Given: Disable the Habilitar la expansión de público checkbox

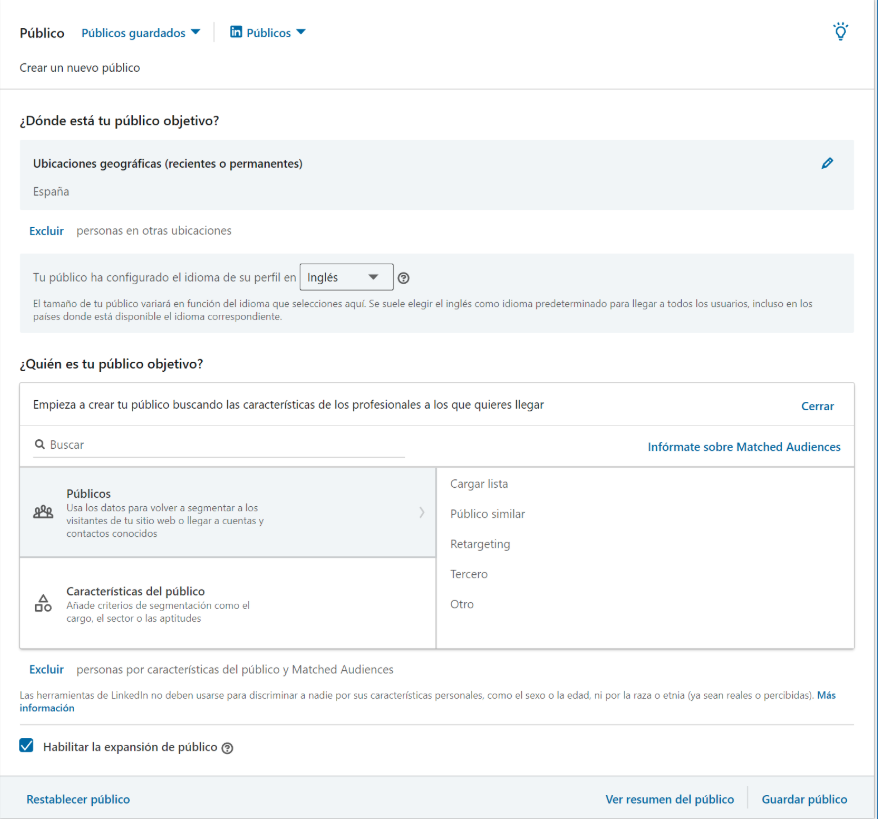Looking at the screenshot, I should 27,746.
